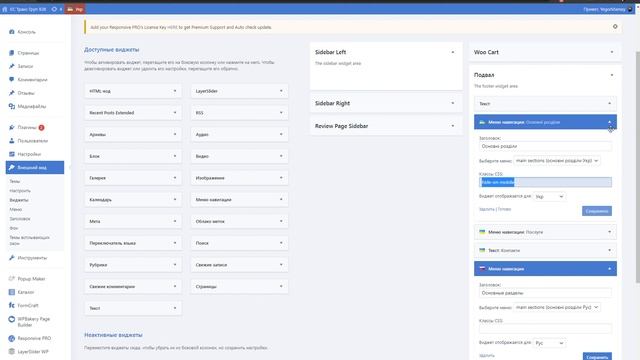
Task: Expand the first Текст footer widget
Action: (x=609, y=104)
